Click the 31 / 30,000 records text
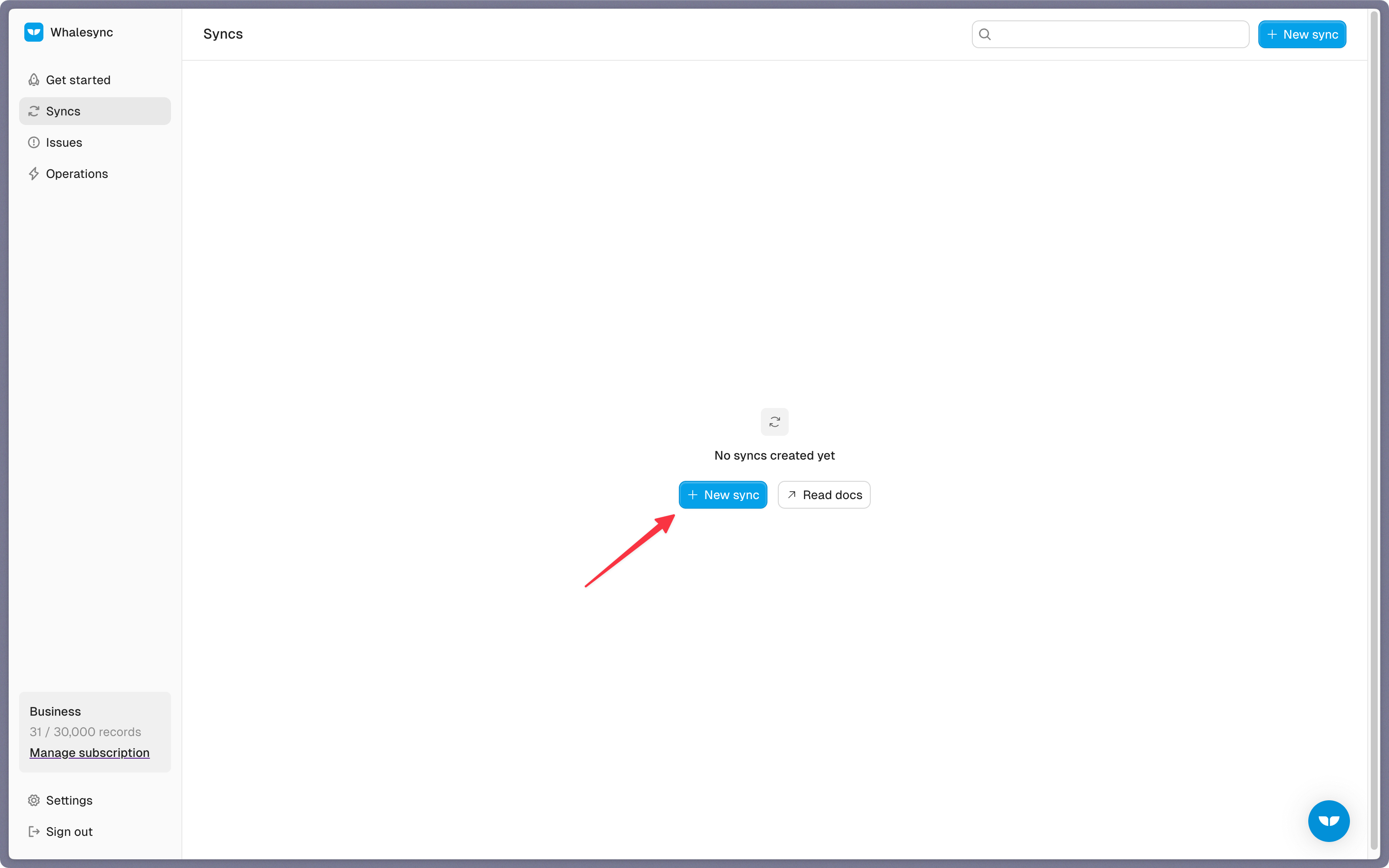The image size is (1389, 868). pos(86,732)
